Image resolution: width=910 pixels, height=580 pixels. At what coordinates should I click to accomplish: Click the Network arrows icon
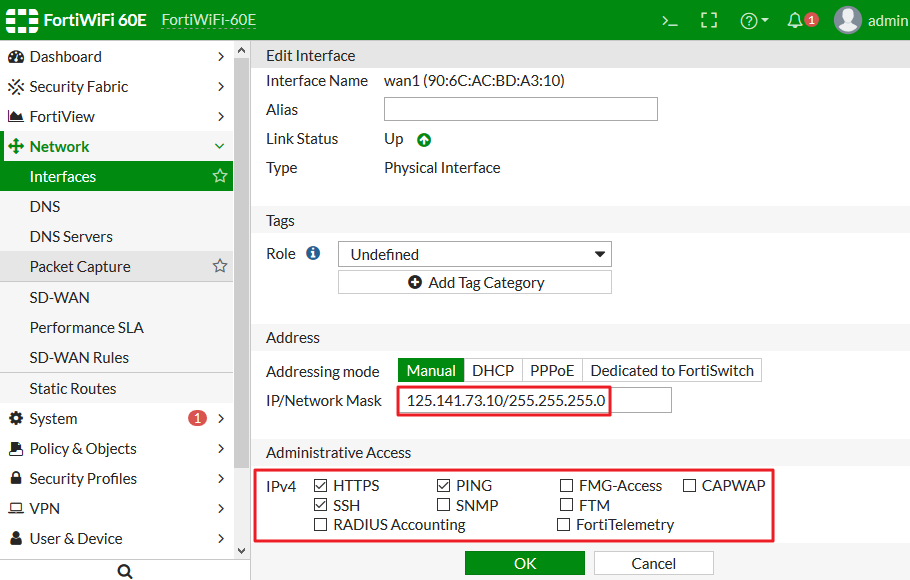coord(16,146)
